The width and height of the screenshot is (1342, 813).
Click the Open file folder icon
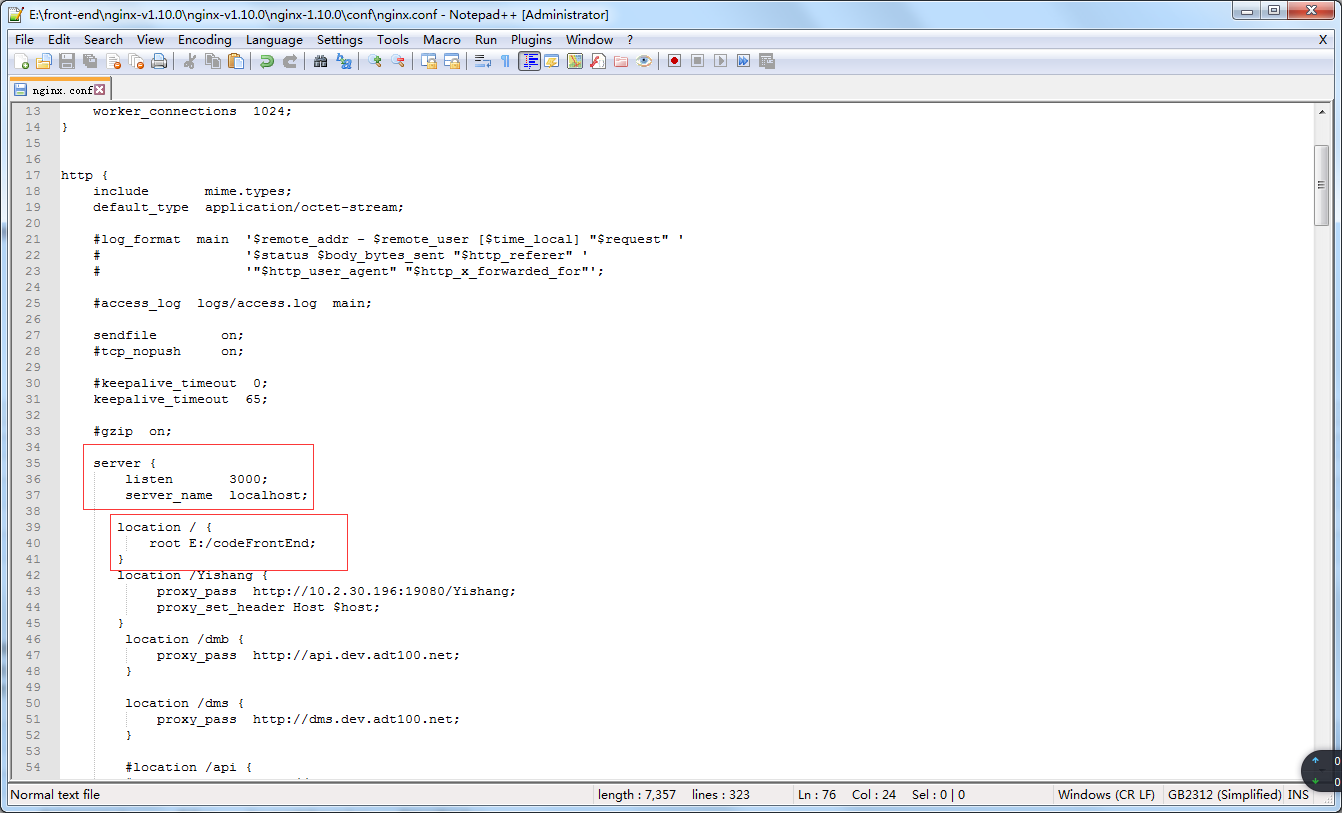click(x=44, y=61)
